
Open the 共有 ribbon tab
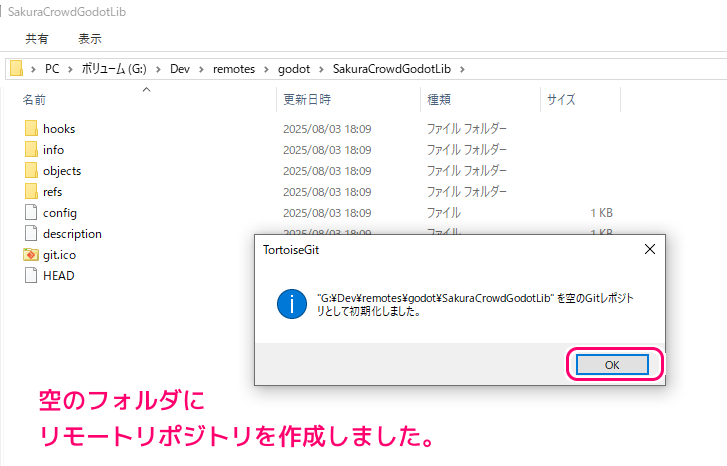coord(37,39)
